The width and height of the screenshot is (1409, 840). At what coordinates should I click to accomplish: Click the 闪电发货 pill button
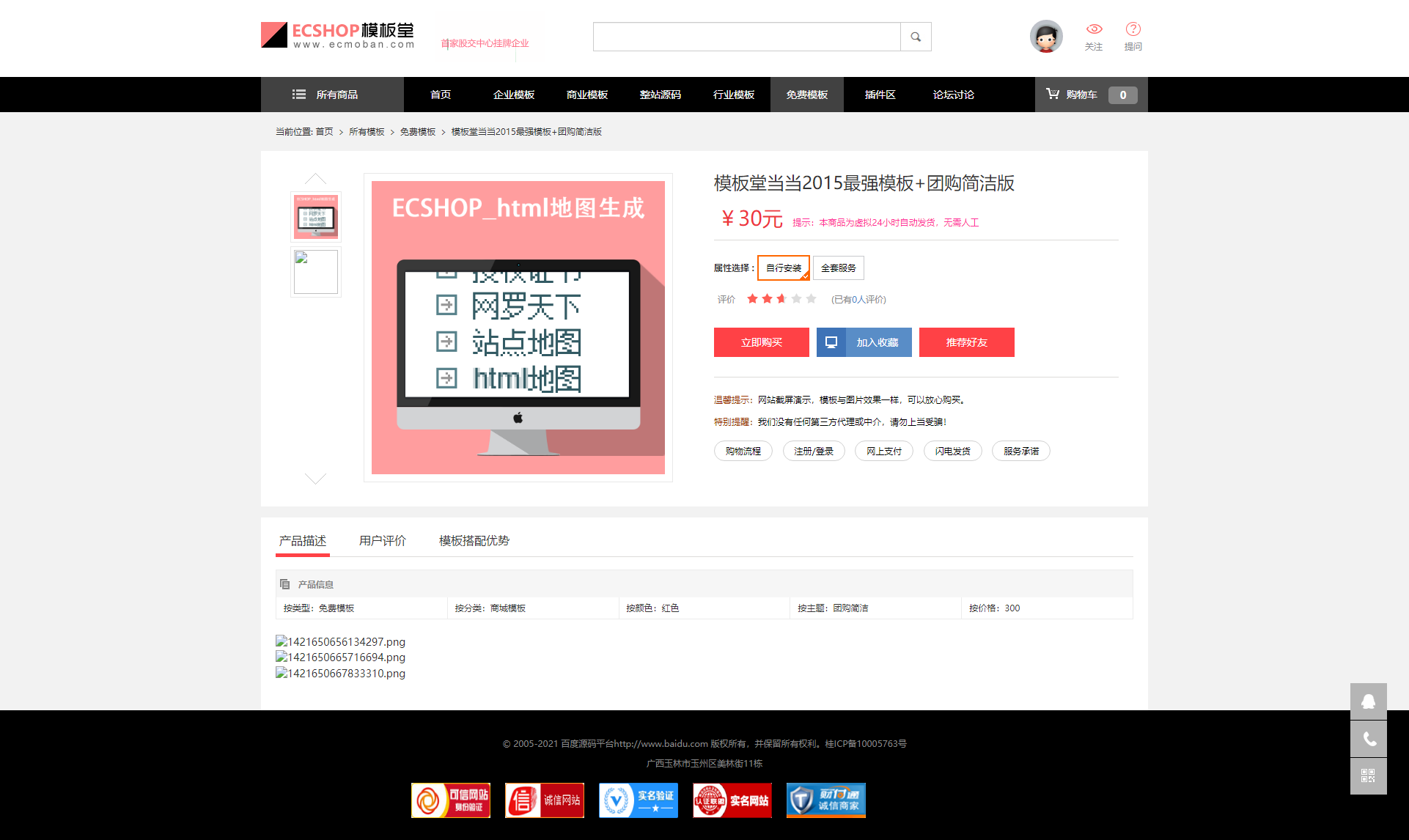click(x=953, y=451)
